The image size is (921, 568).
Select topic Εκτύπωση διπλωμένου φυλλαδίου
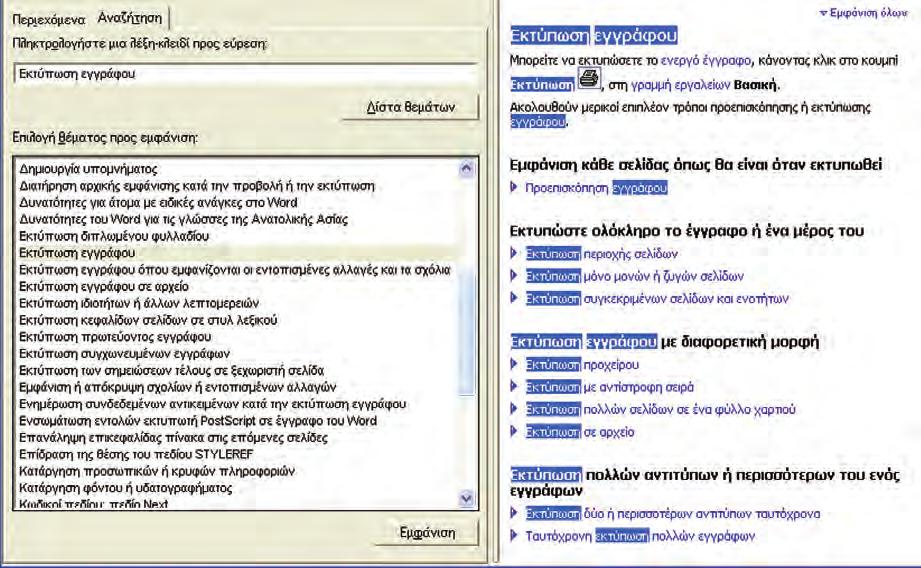coord(114,236)
